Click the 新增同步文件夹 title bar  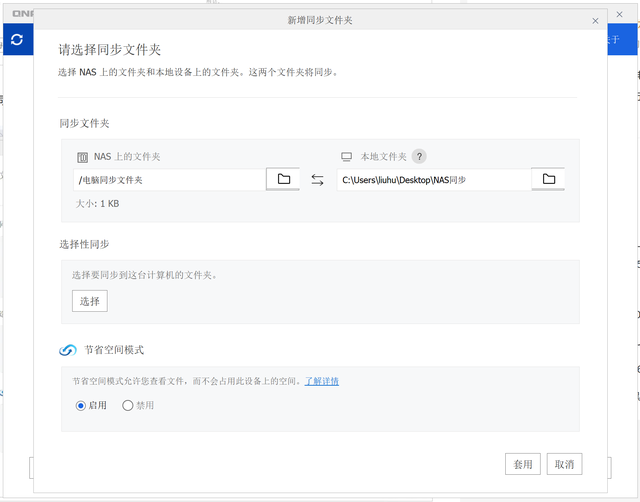coord(319,20)
